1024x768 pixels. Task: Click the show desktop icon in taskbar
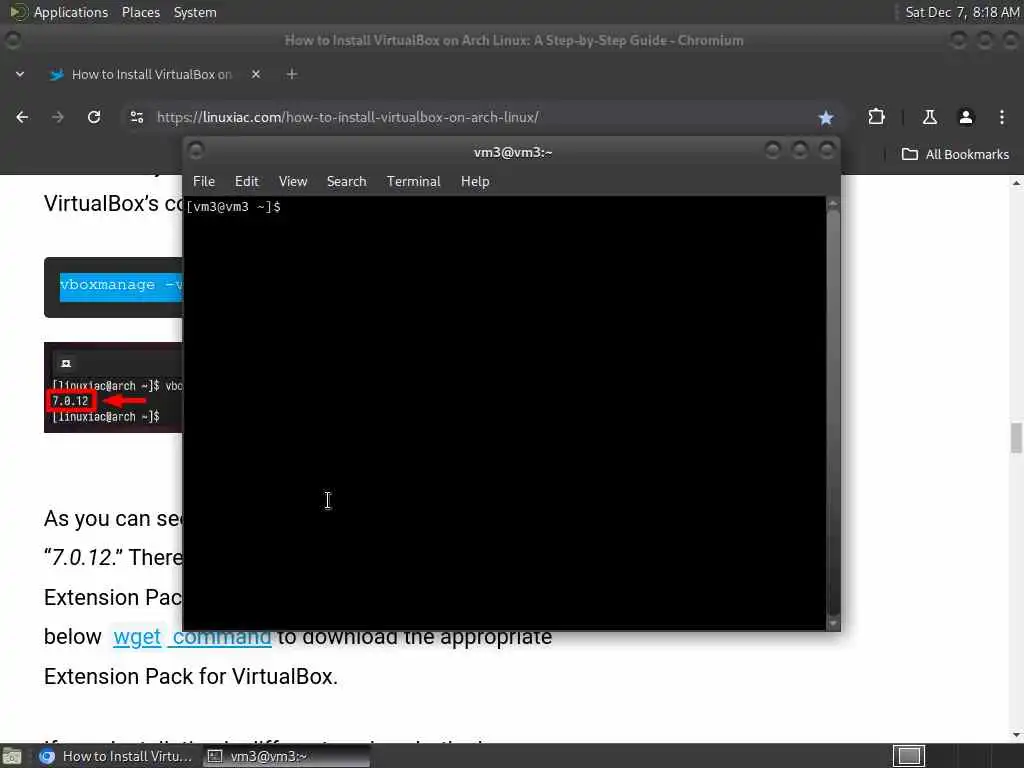[x=12, y=756]
